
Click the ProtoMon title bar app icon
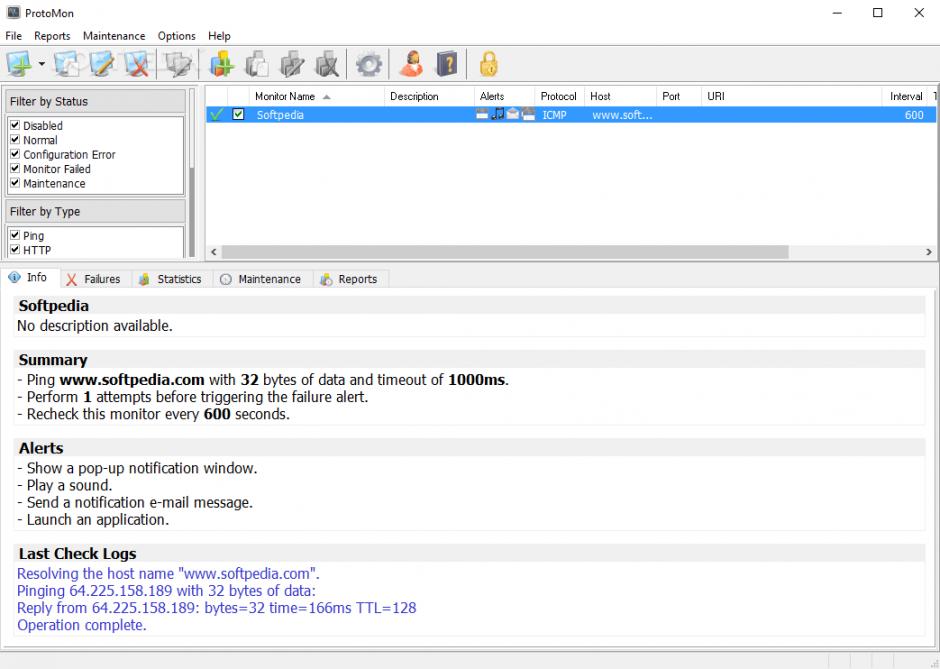[13, 12]
